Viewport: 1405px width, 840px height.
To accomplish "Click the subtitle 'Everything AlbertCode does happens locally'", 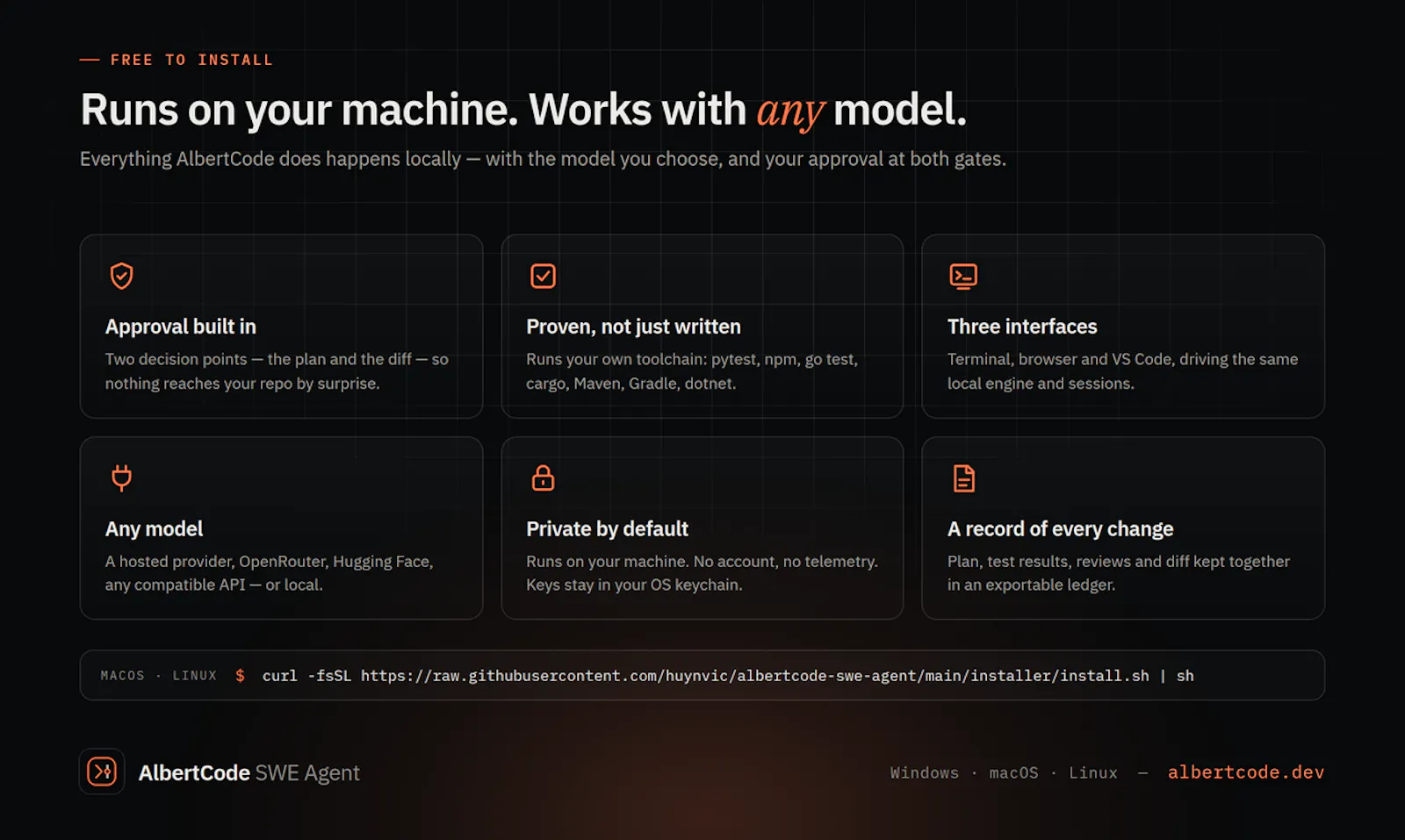I will (543, 159).
